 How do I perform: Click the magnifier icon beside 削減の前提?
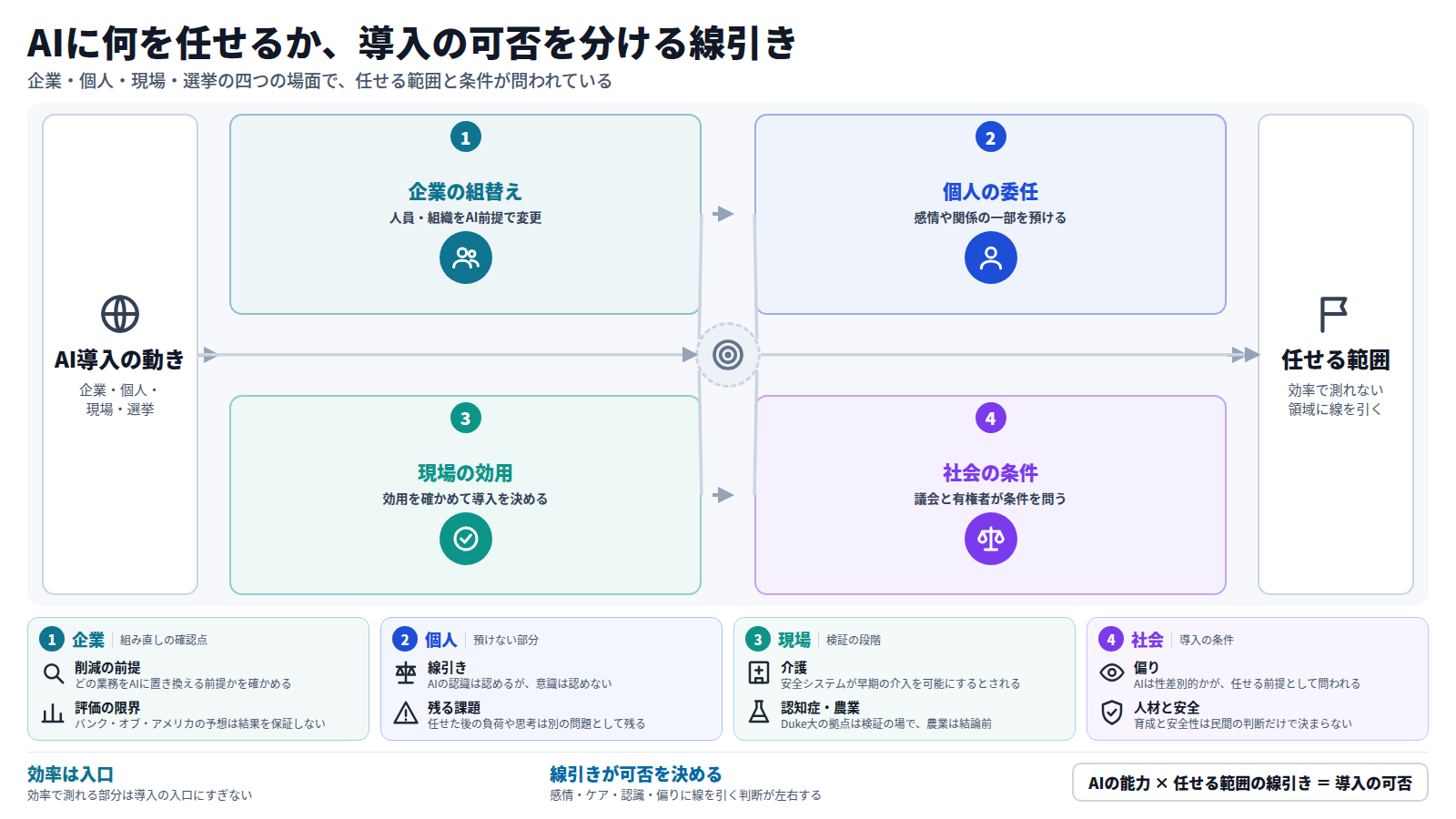click(54, 673)
